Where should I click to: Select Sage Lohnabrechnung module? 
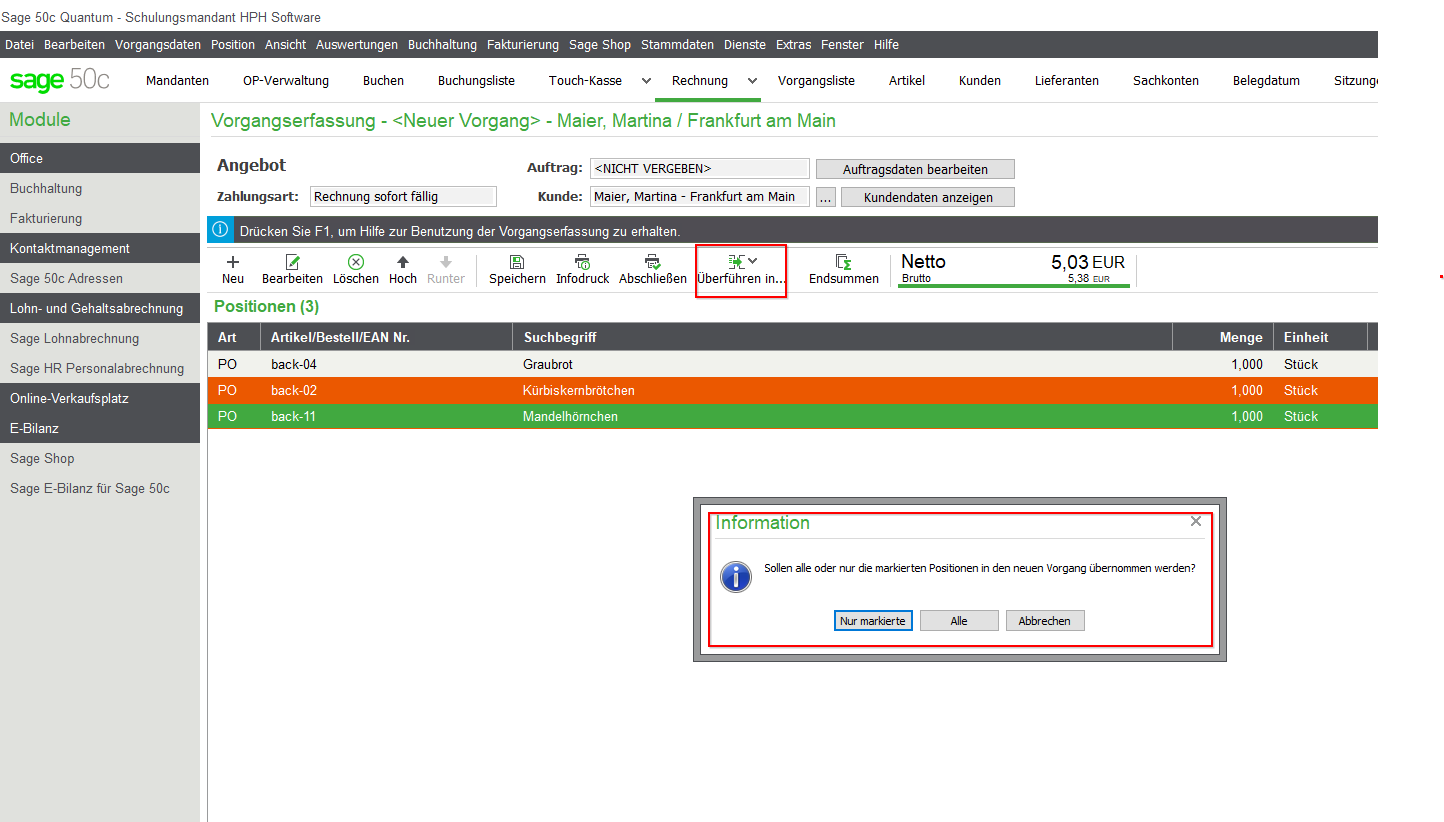(100, 338)
